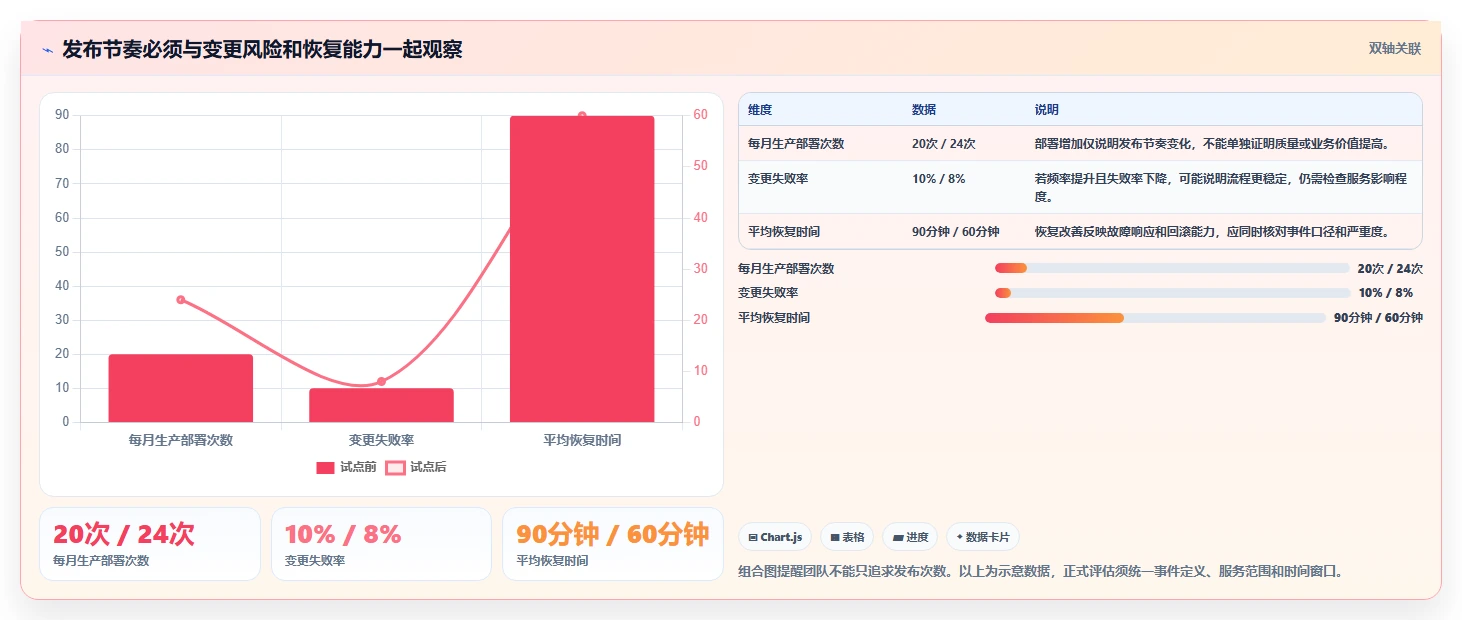Click the red right-axis tick value 10
Viewport: 1462px width, 620px height.
point(700,370)
